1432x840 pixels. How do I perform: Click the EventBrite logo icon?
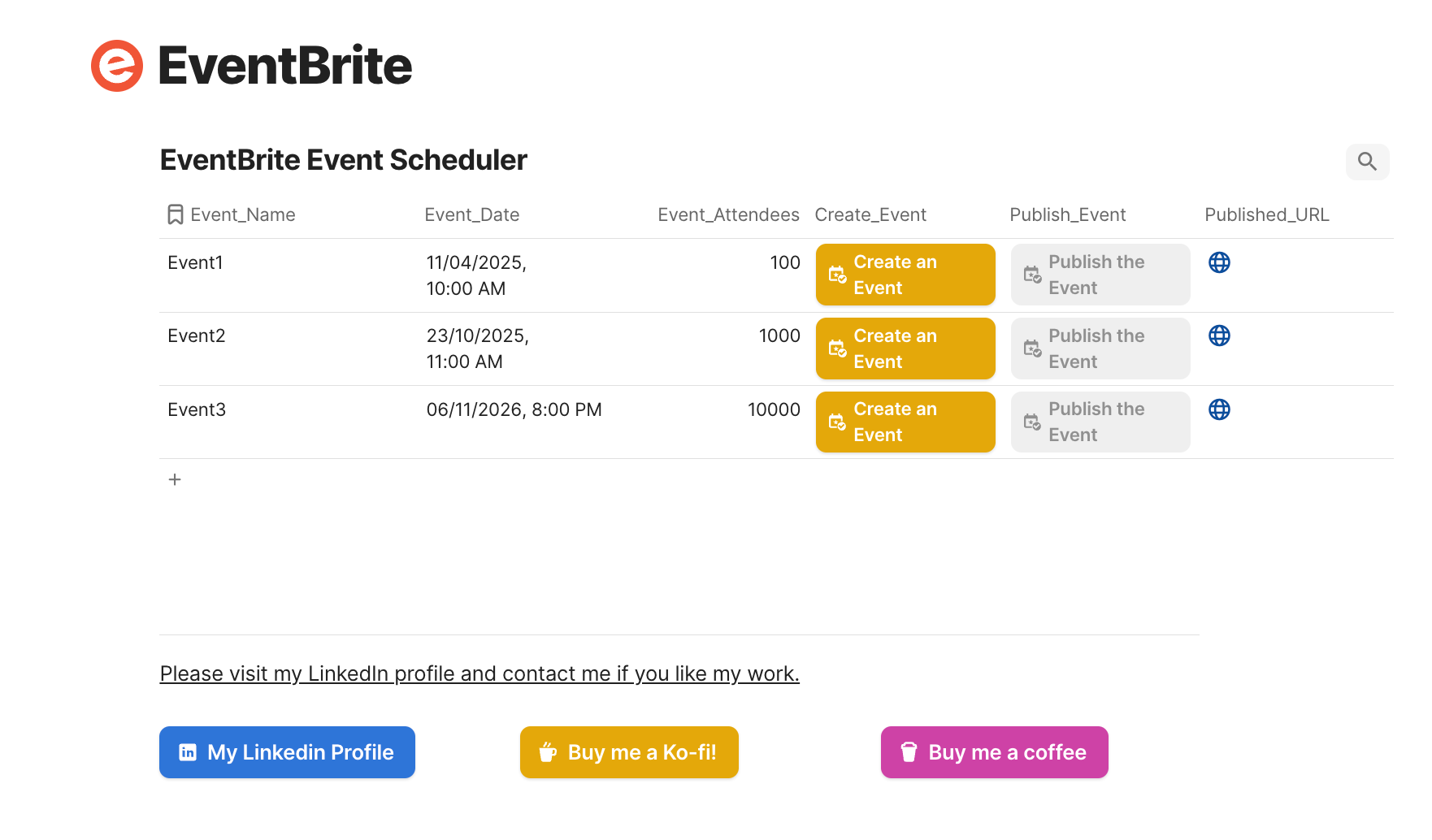[116, 65]
